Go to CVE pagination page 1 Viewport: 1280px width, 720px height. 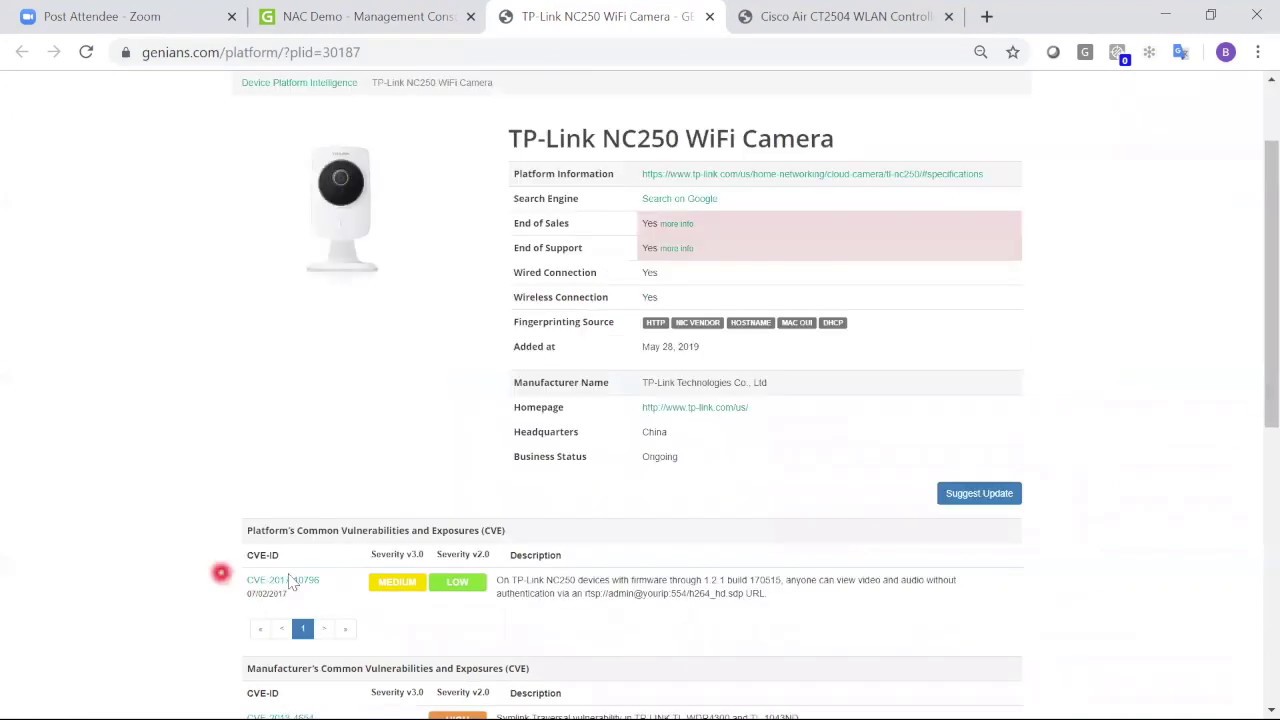(303, 628)
